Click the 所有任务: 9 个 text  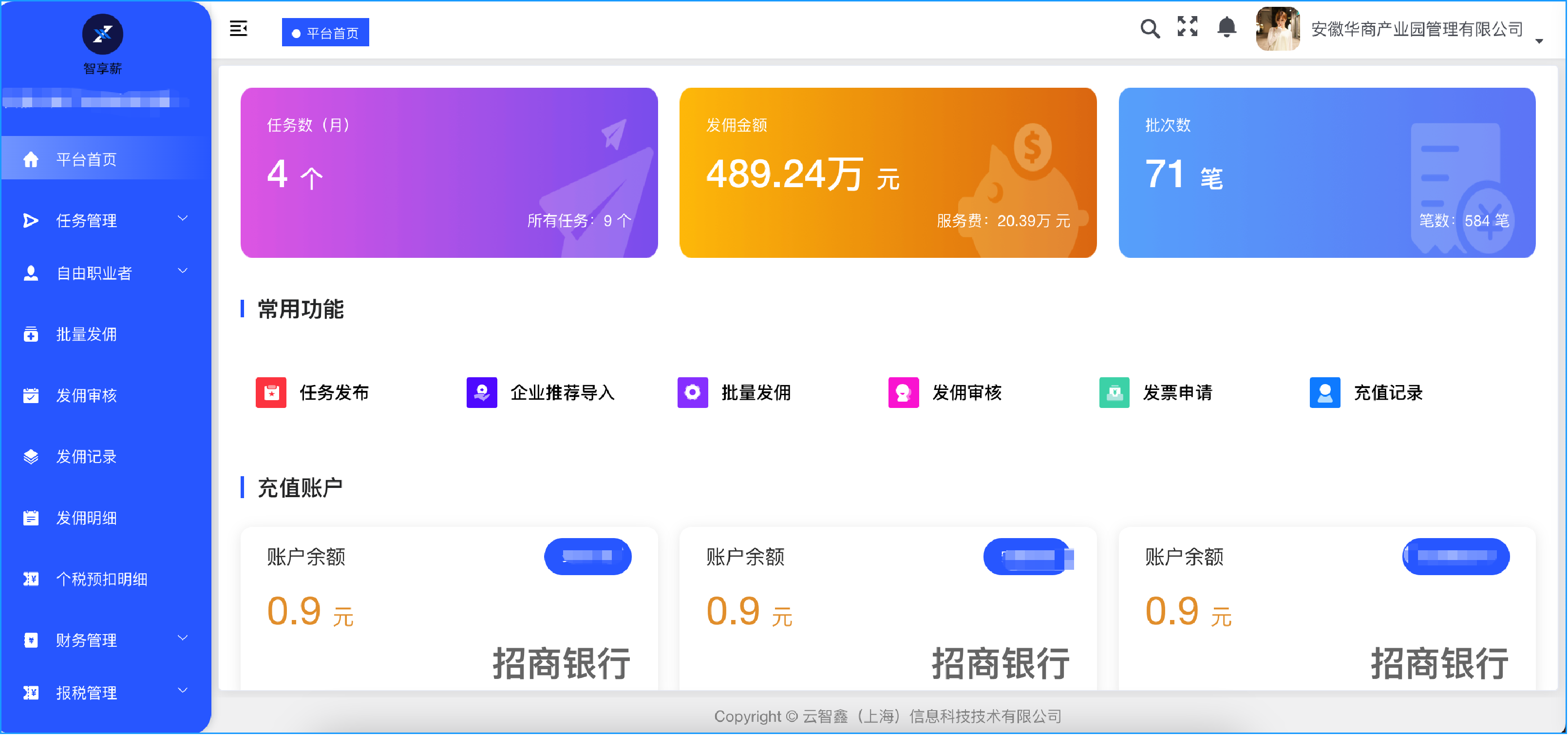pos(579,220)
